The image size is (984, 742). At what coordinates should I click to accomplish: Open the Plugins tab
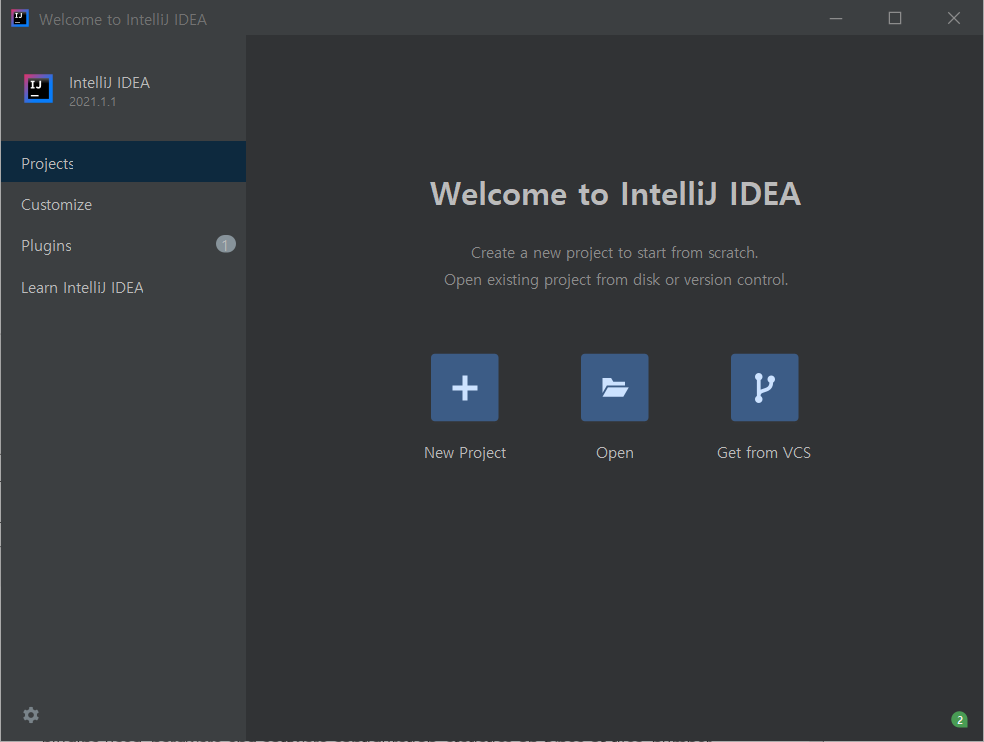pos(124,245)
